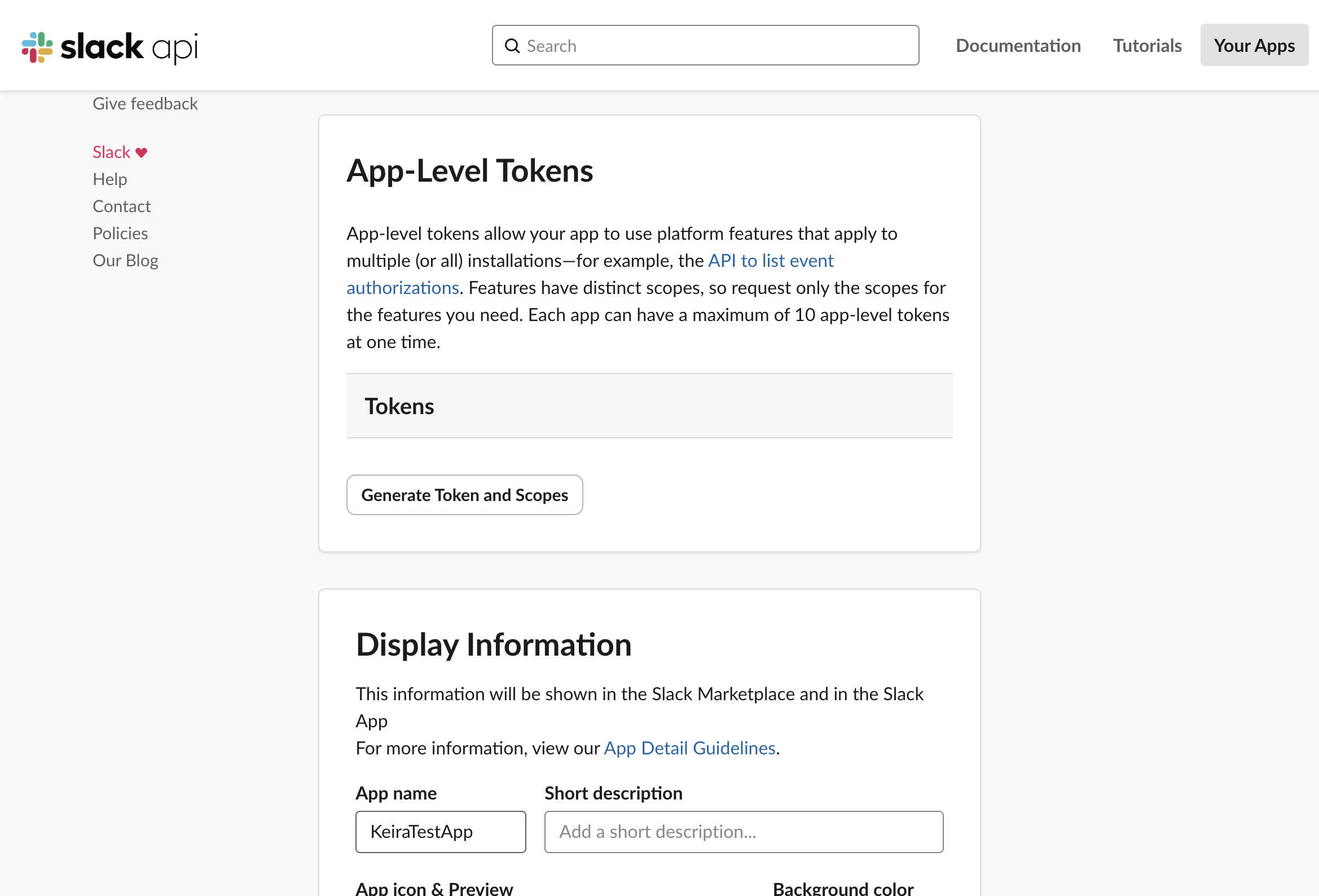Click the search magnifier icon
Image resolution: width=1319 pixels, height=896 pixels.
[x=512, y=46]
